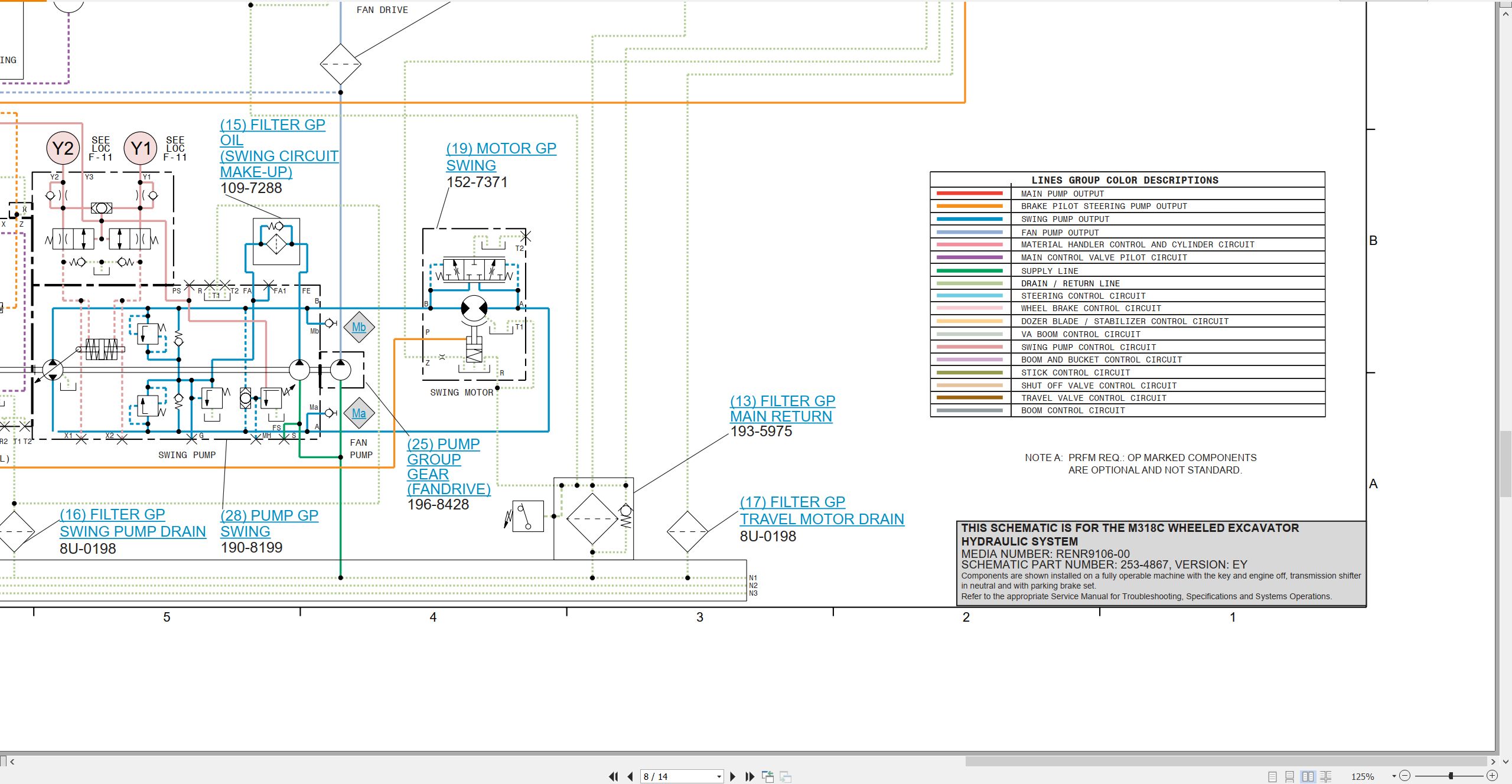This screenshot has height=784, width=1512.
Task: Click the swing motor circle symbol
Action: tap(474, 308)
